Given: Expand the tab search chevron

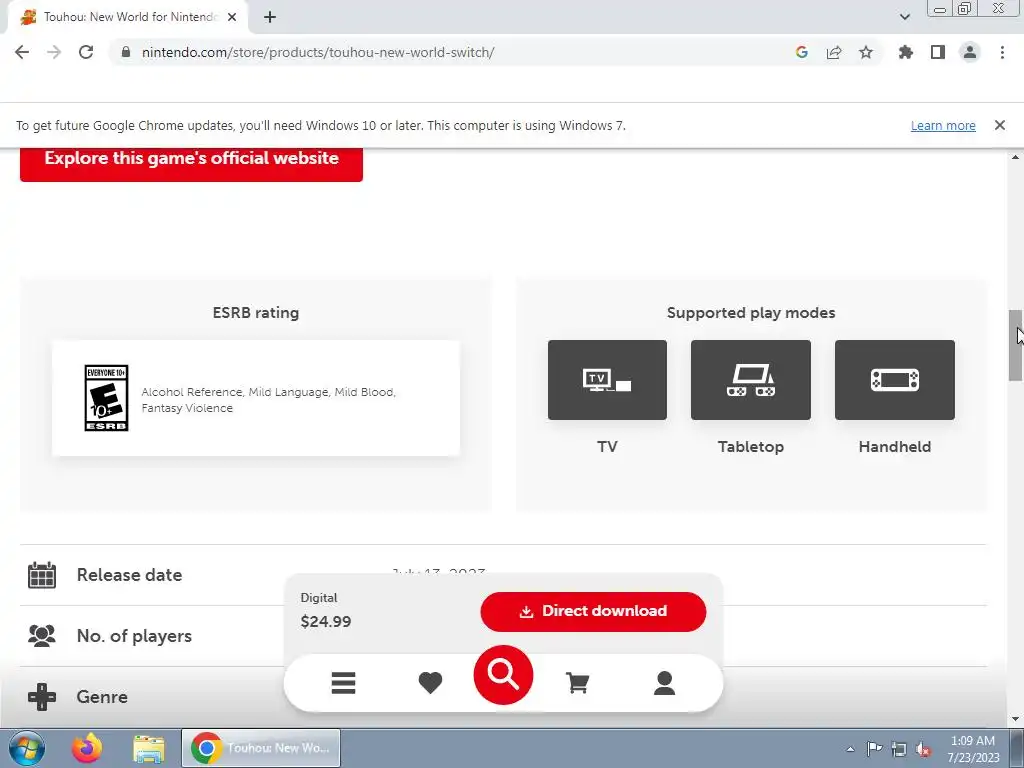Looking at the screenshot, I should pyautogui.click(x=905, y=17).
